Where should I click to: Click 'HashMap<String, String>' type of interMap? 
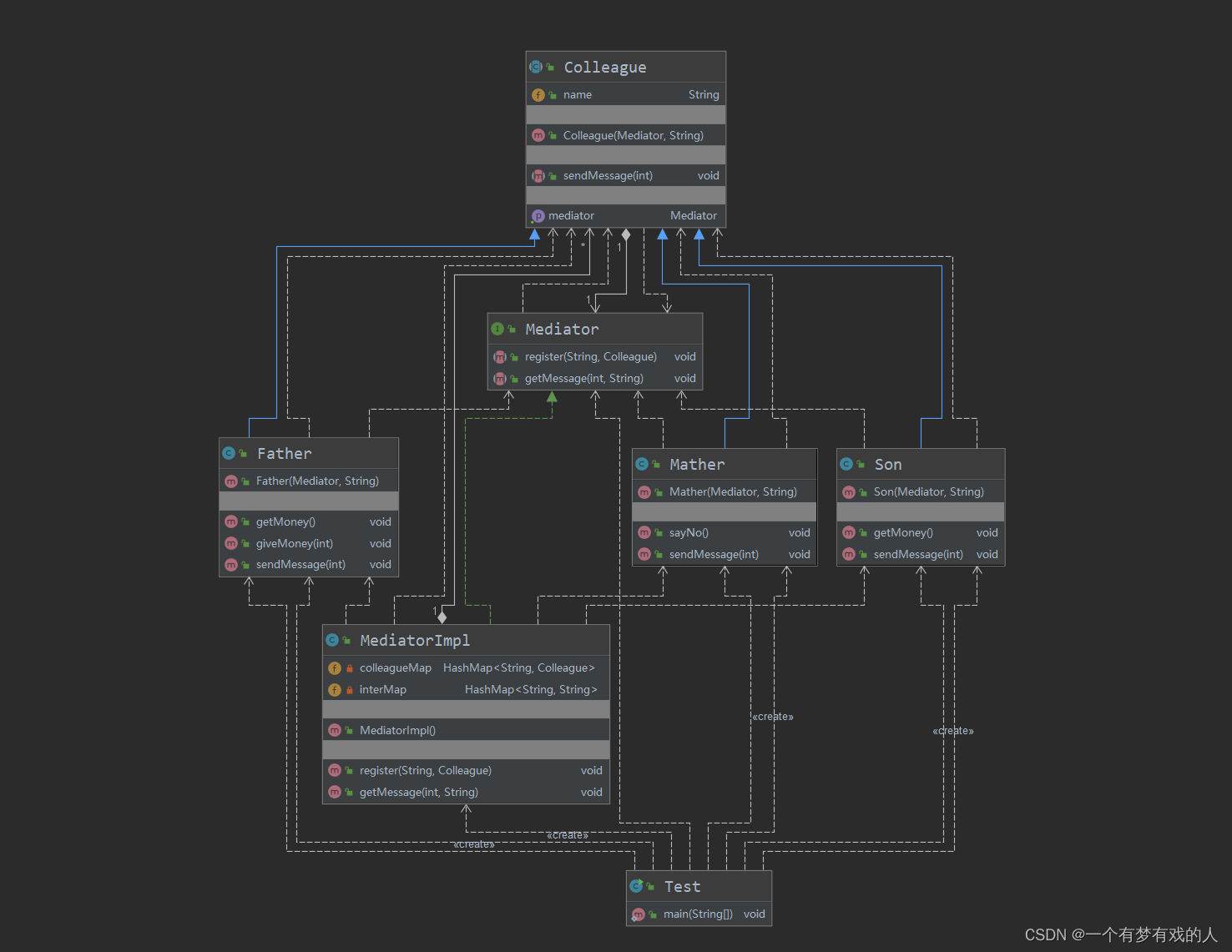[x=531, y=690]
